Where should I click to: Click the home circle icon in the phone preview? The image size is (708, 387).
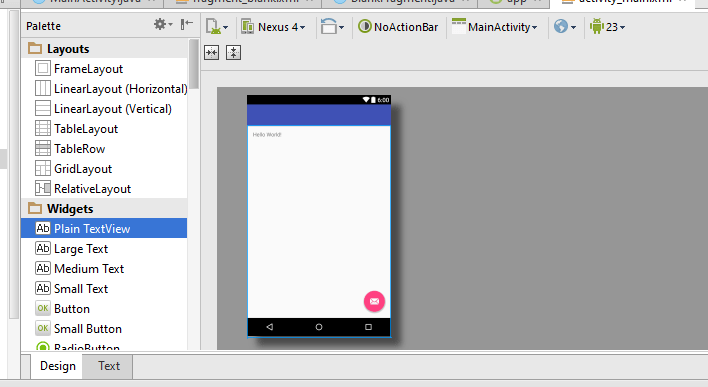pyautogui.click(x=319, y=326)
